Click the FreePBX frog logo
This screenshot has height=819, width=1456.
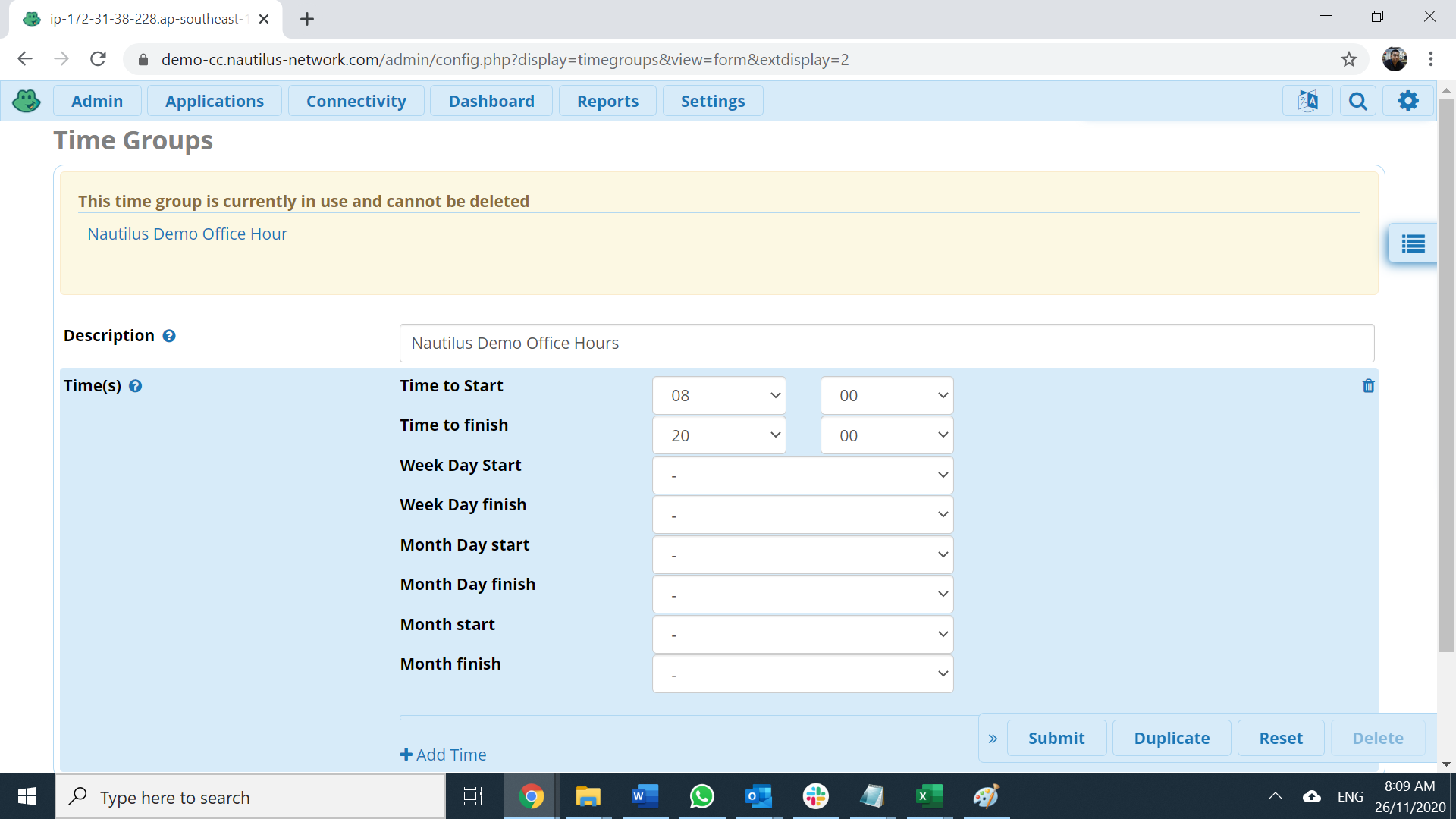[27, 101]
